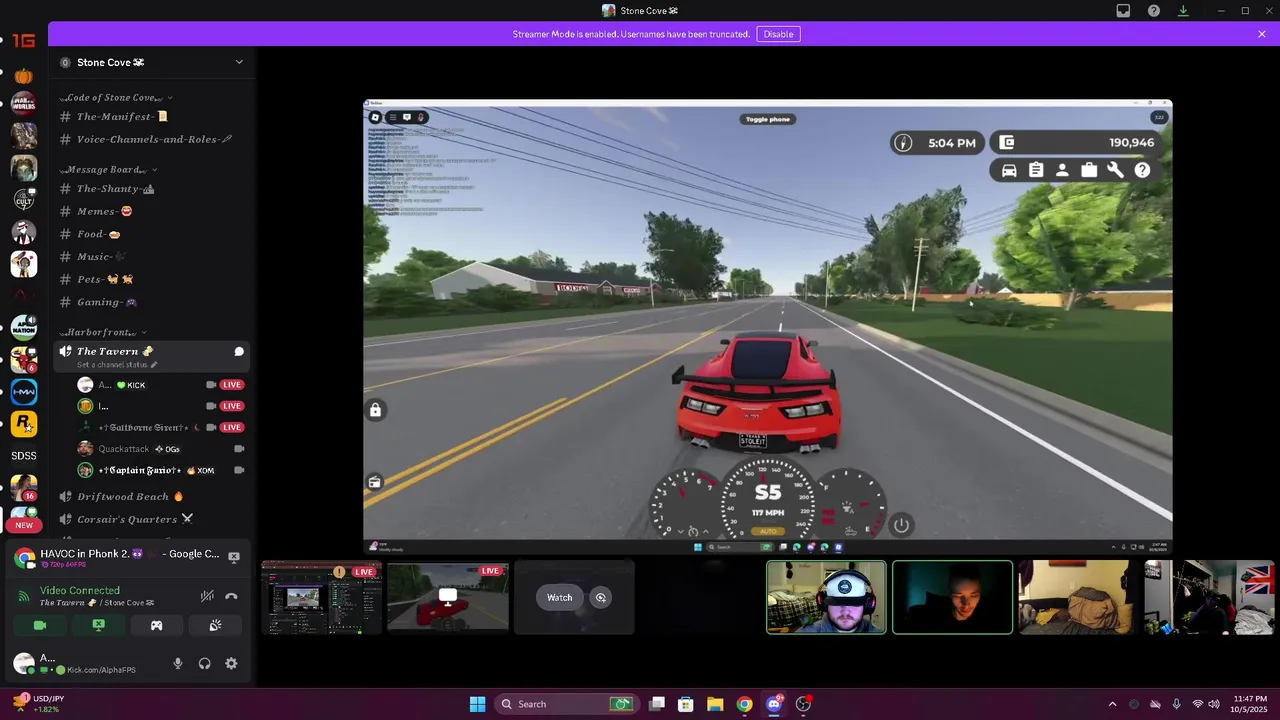Viewport: 1280px width, 720px height.
Task: Open the Rockstar R server icon
Action: click(24, 424)
